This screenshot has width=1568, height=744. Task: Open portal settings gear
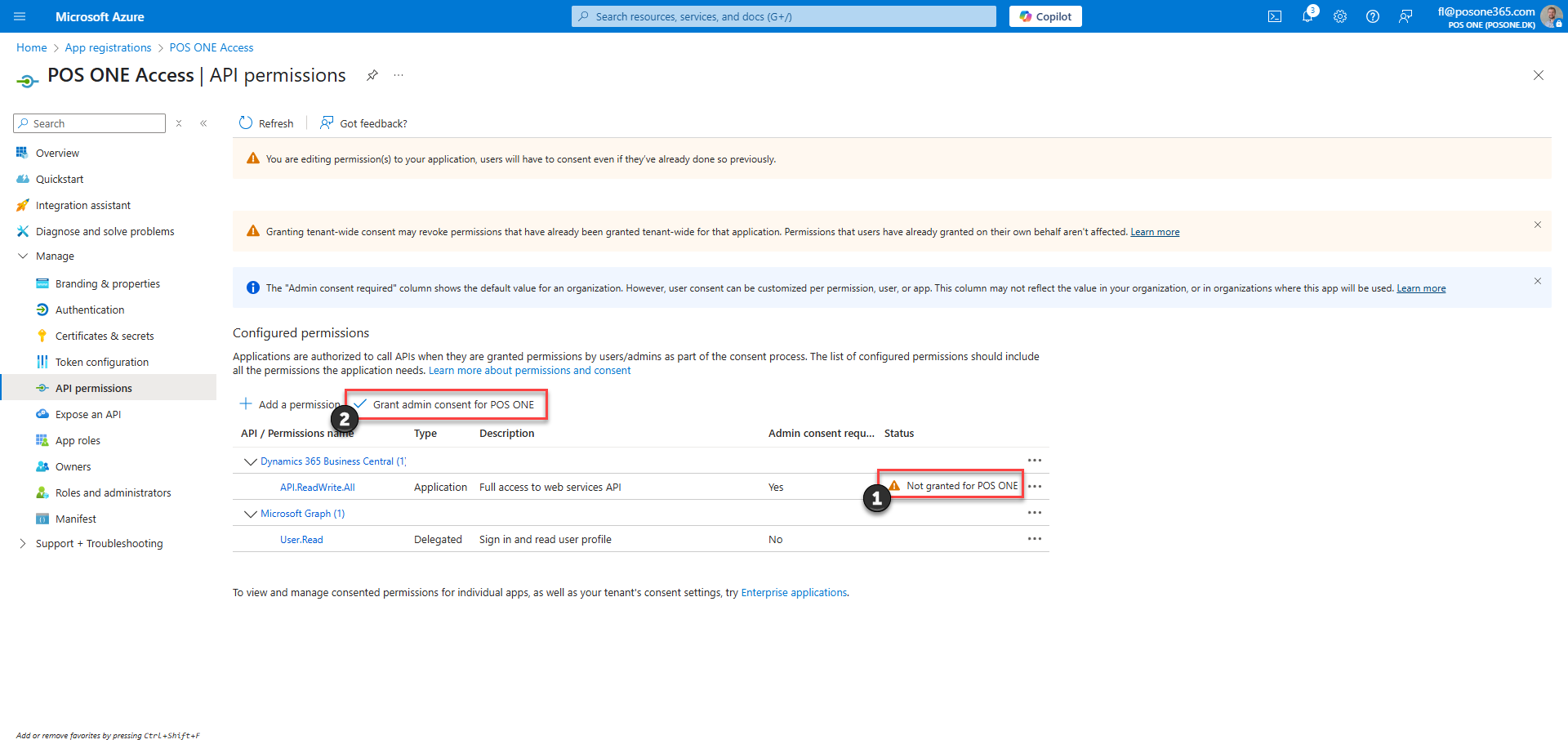(1340, 16)
